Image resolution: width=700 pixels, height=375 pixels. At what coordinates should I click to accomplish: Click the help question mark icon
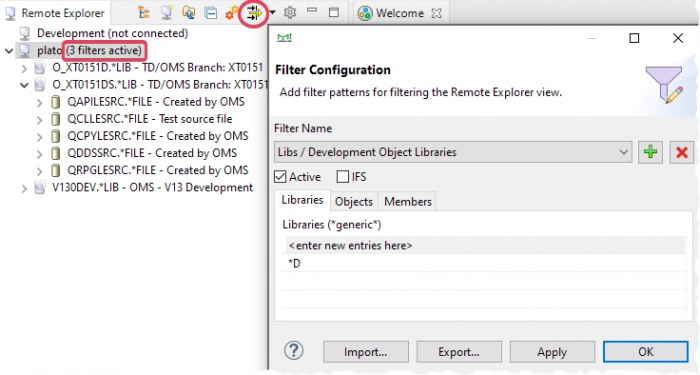(294, 351)
